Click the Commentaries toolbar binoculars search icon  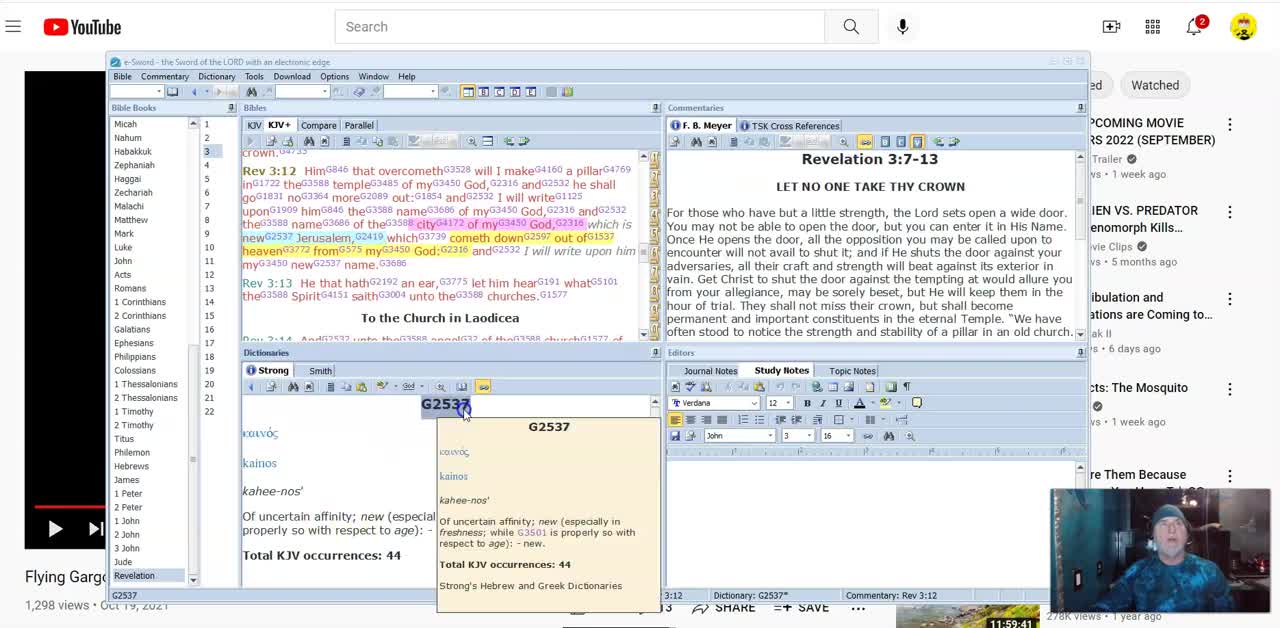tap(697, 141)
